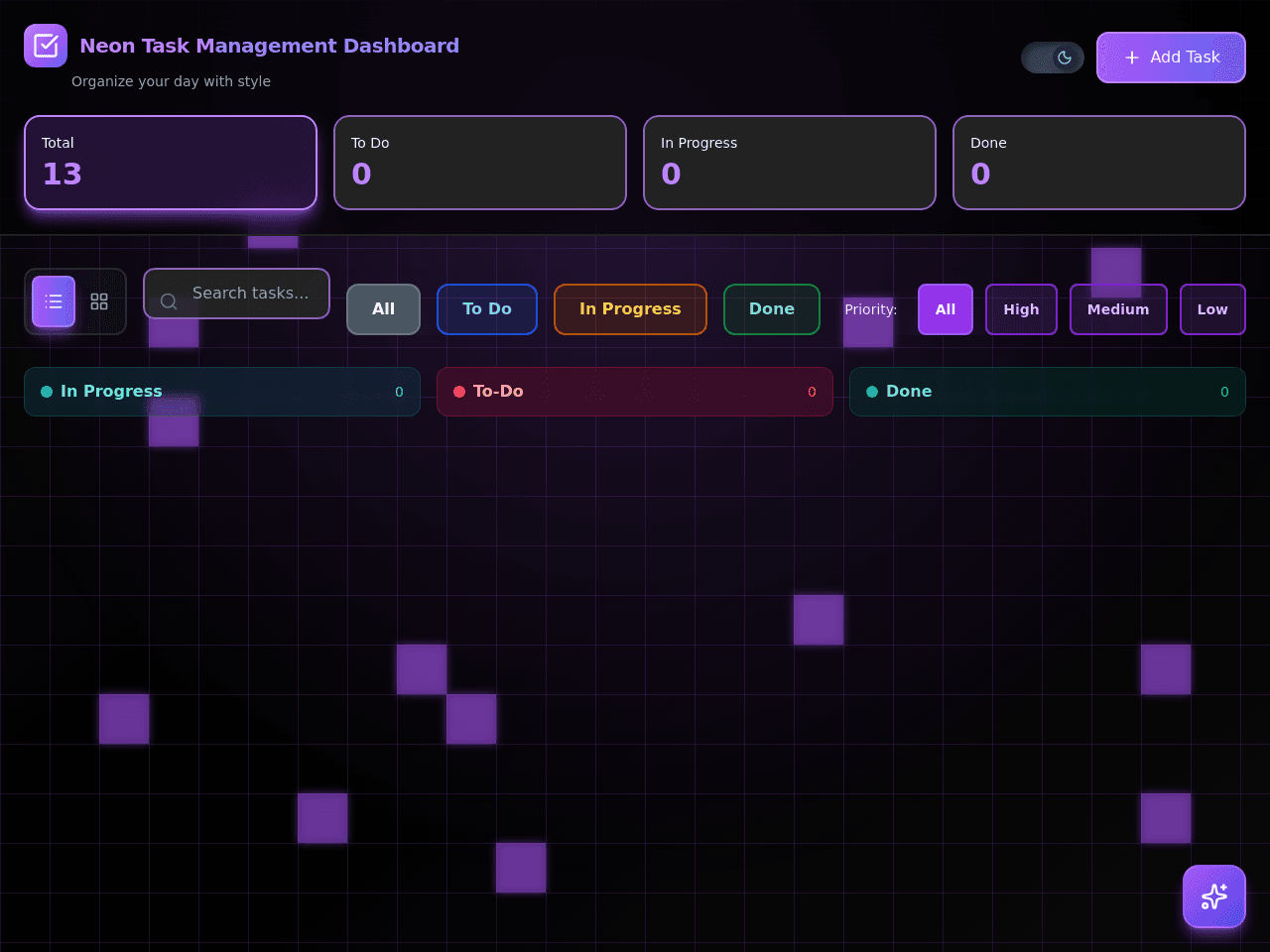1270x952 pixels.
Task: Click the To-Do column header
Action: [635, 392]
